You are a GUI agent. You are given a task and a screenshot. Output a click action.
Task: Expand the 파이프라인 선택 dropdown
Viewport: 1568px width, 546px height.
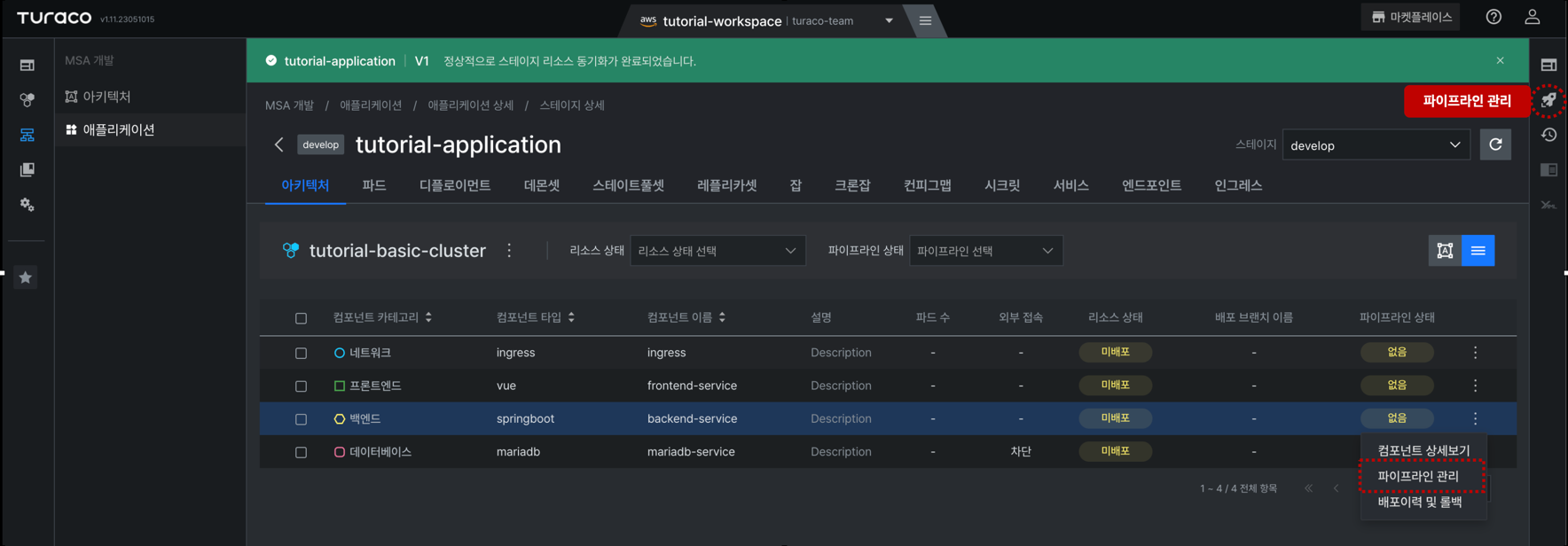click(985, 251)
